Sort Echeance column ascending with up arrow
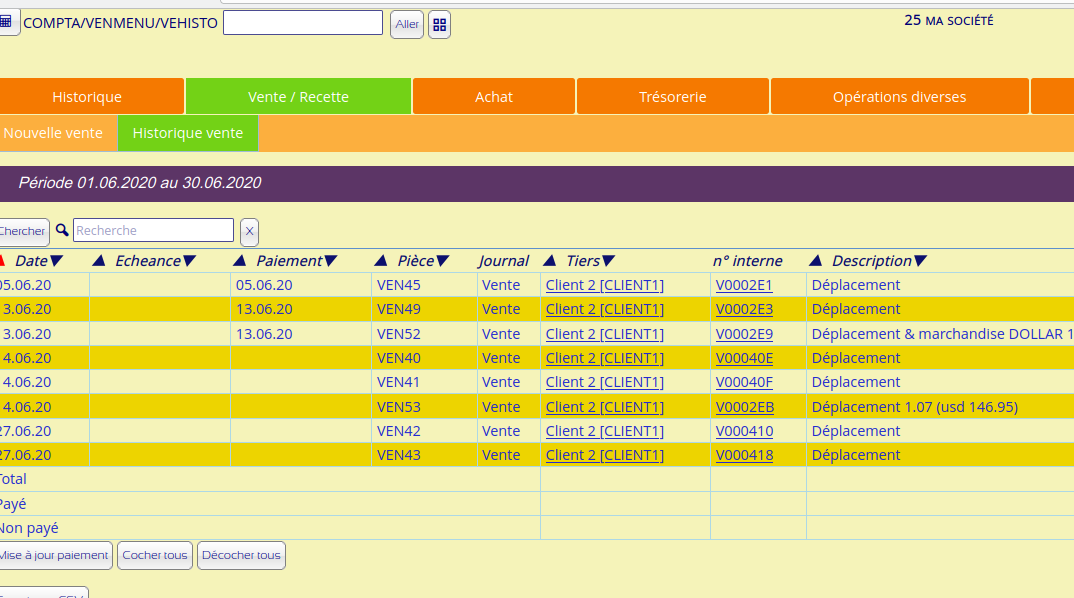Image resolution: width=1074 pixels, height=598 pixels. point(99,261)
